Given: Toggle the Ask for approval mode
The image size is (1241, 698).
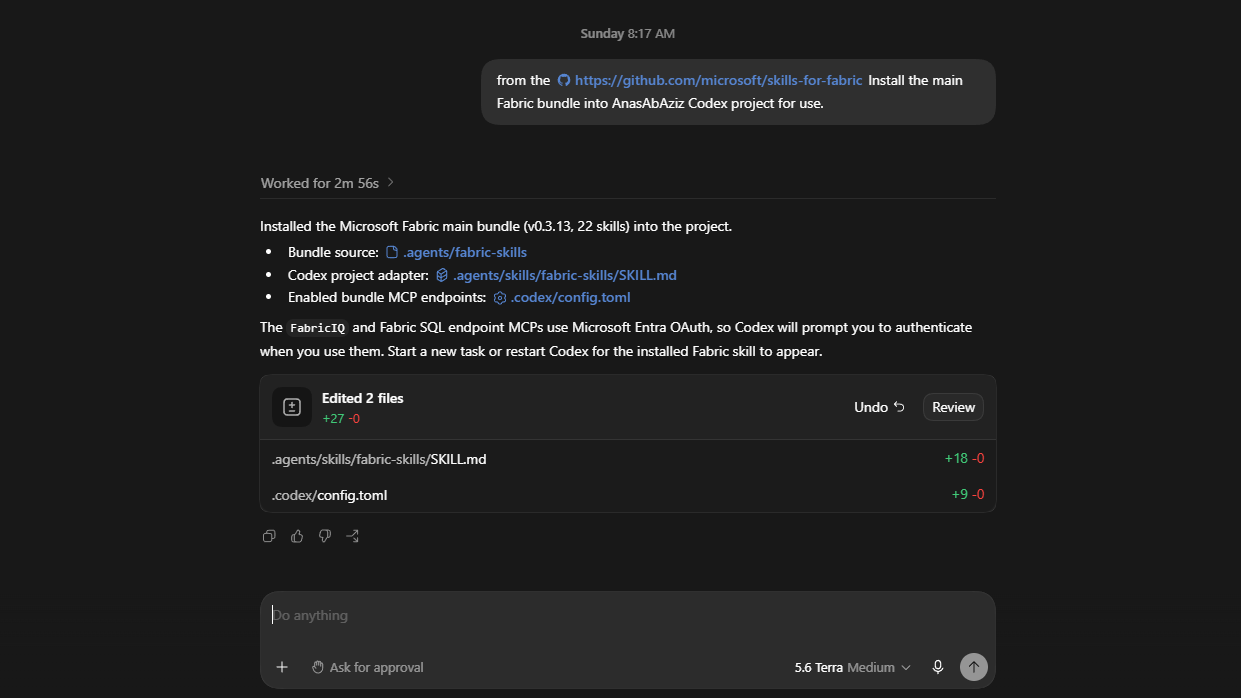Looking at the screenshot, I should pyautogui.click(x=367, y=667).
